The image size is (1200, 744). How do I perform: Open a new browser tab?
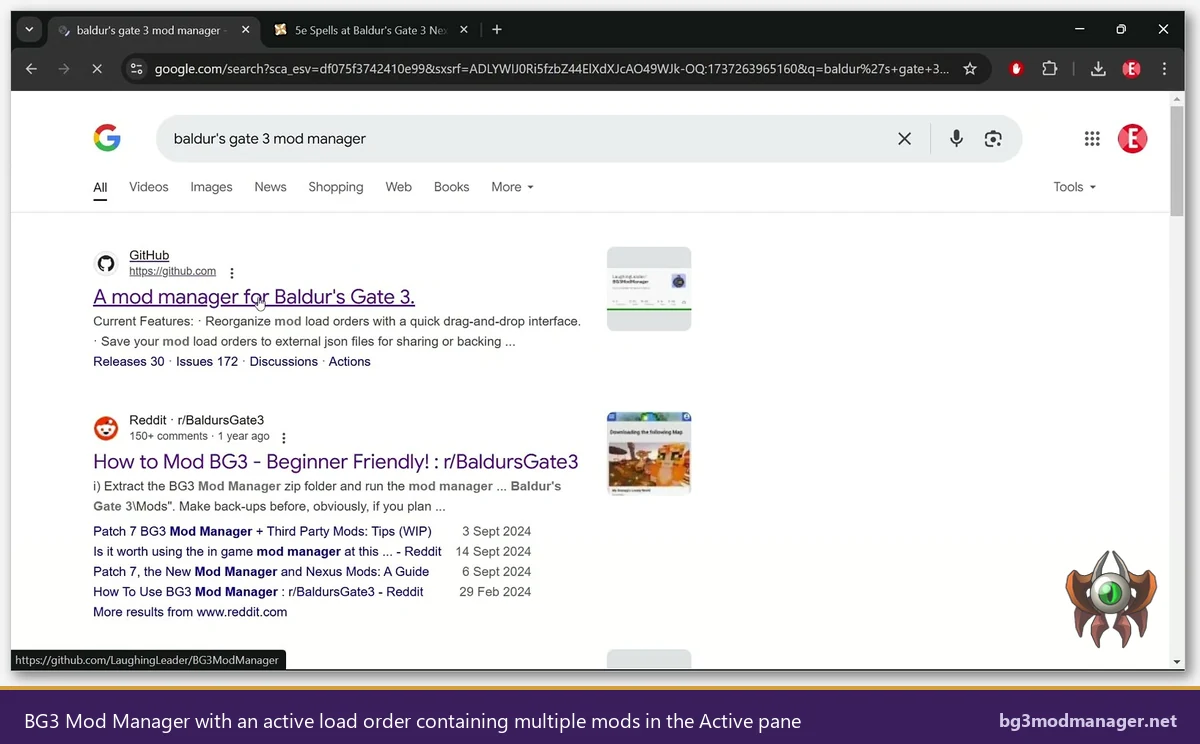click(497, 30)
